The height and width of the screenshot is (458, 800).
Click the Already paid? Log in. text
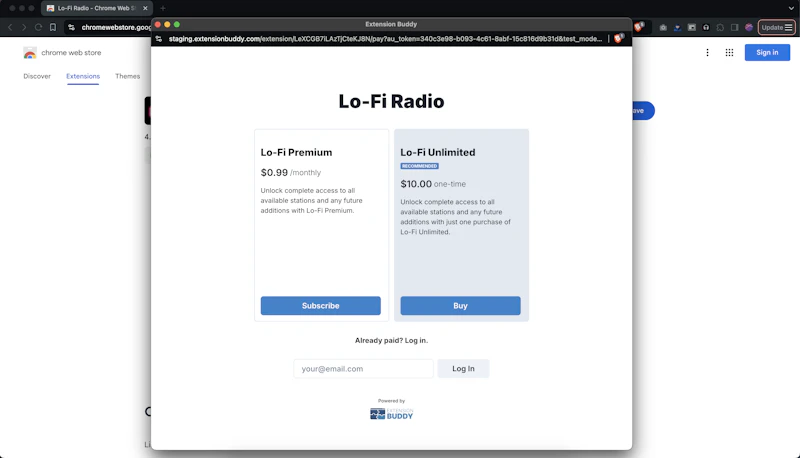point(391,340)
